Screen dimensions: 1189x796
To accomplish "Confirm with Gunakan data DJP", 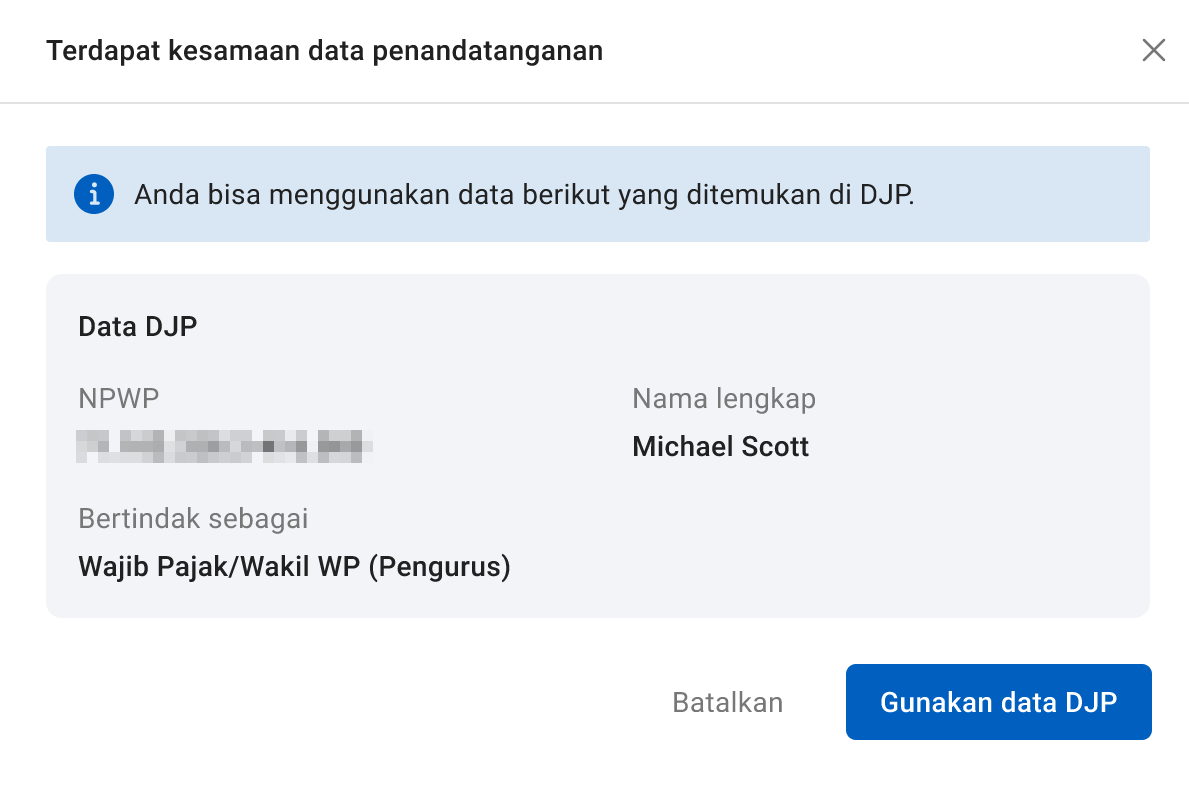I will [998, 702].
